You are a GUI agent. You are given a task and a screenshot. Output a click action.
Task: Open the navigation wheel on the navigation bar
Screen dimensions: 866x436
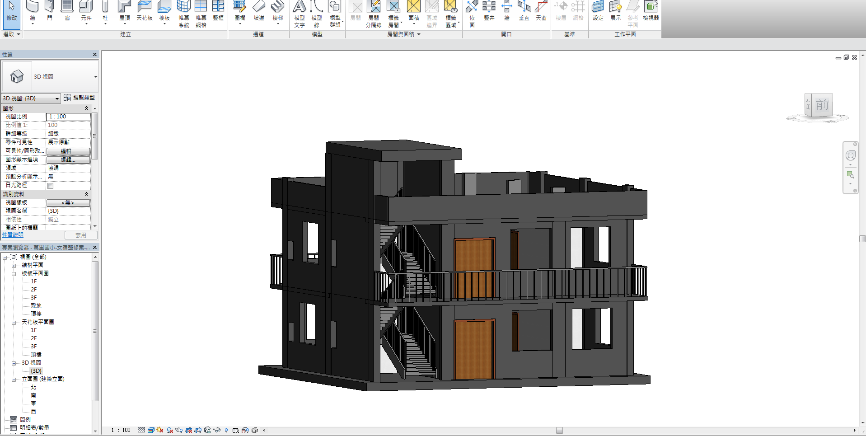click(851, 155)
